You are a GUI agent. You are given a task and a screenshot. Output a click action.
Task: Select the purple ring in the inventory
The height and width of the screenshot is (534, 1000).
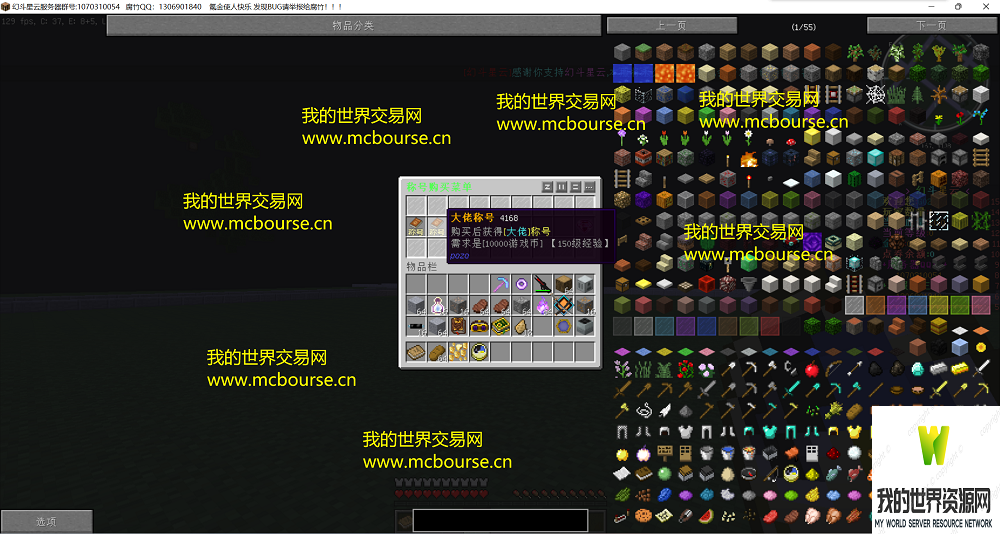tap(522, 284)
